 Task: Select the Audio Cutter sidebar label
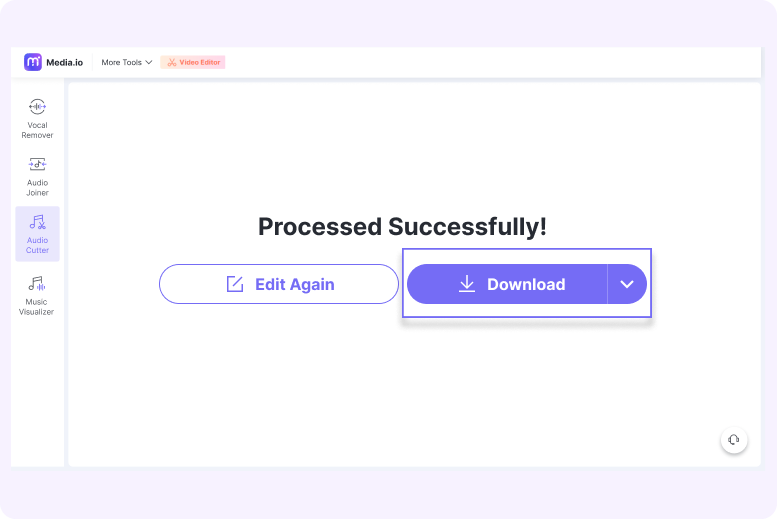click(37, 245)
